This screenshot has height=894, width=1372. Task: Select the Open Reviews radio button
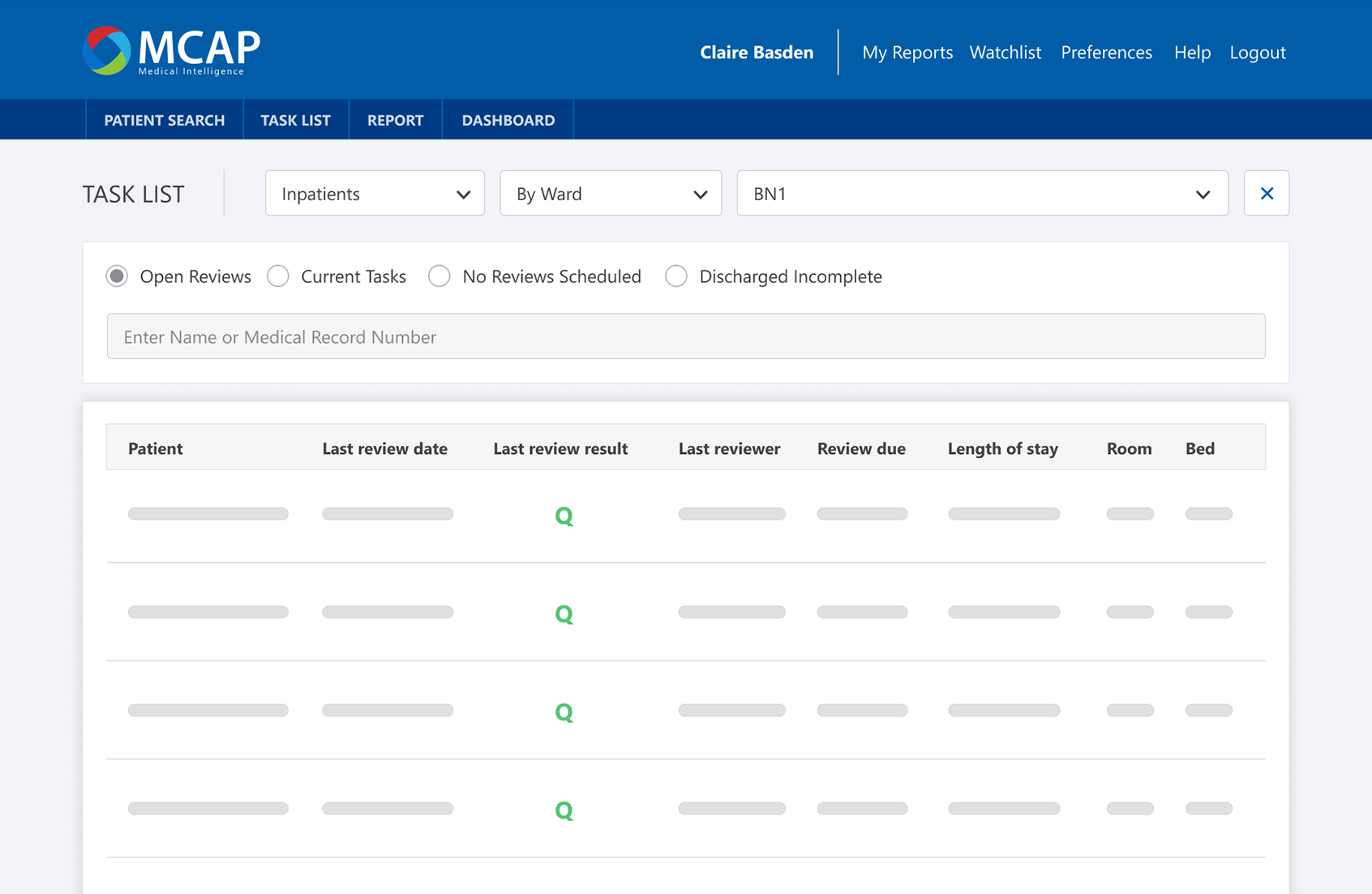(117, 276)
